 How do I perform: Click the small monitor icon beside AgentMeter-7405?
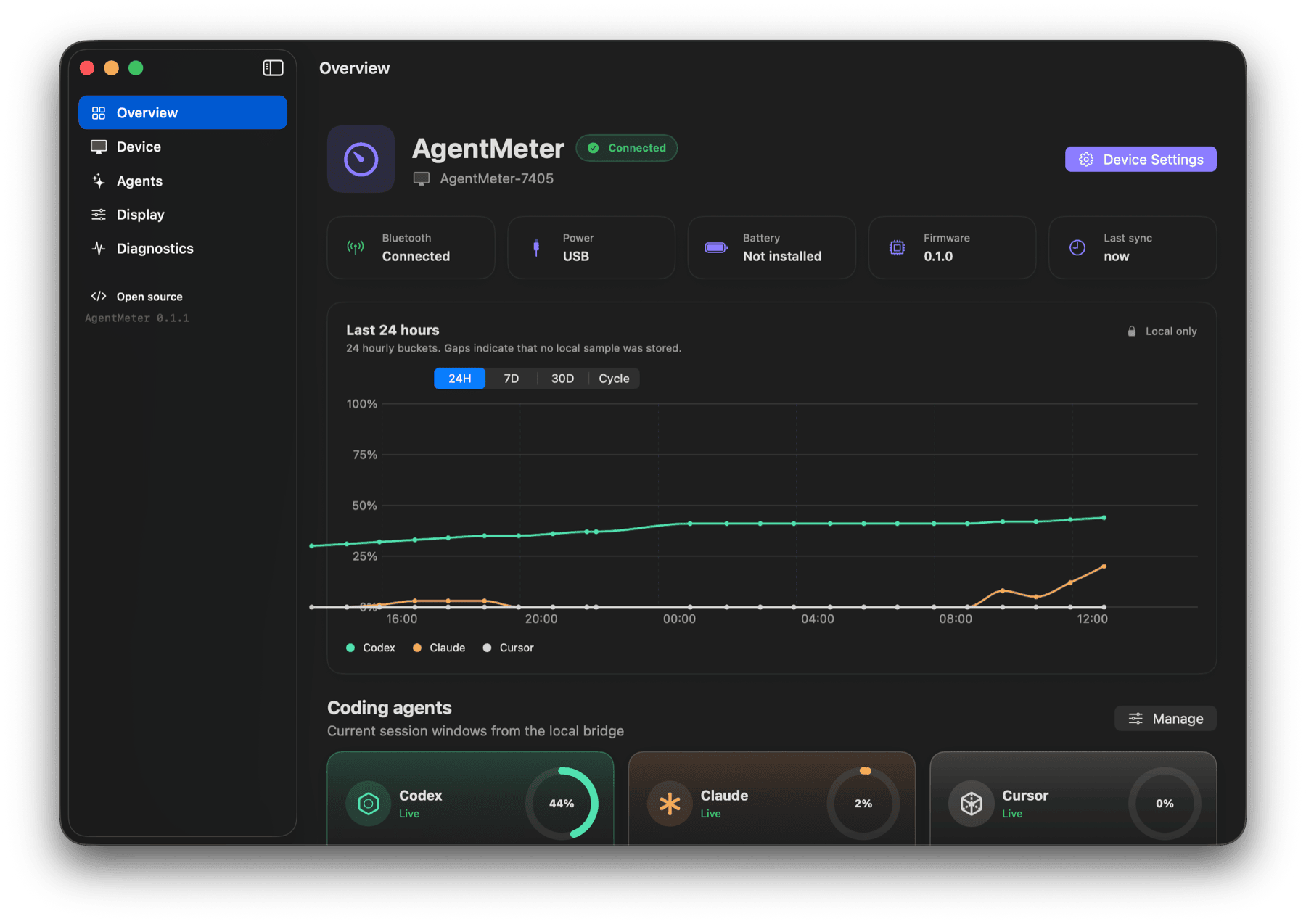[x=422, y=178]
